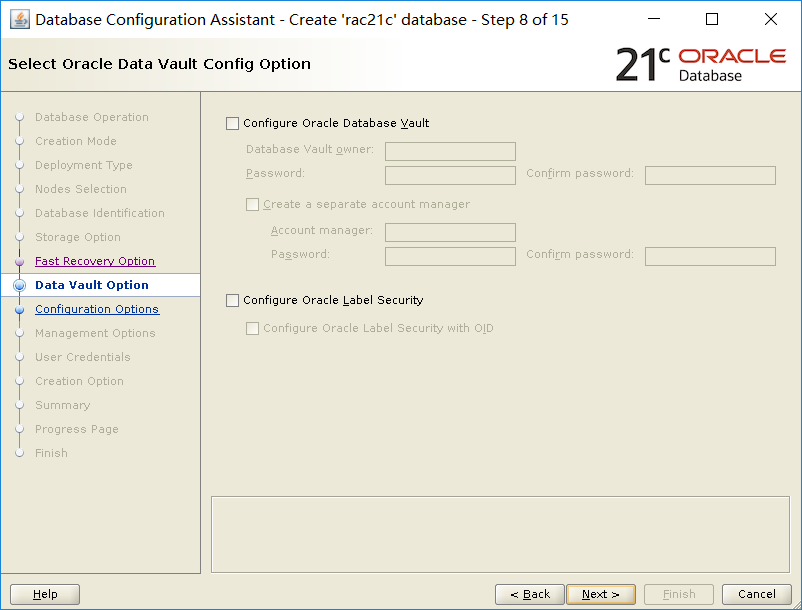
Task: Click the disabled Finish button
Action: 679,595
